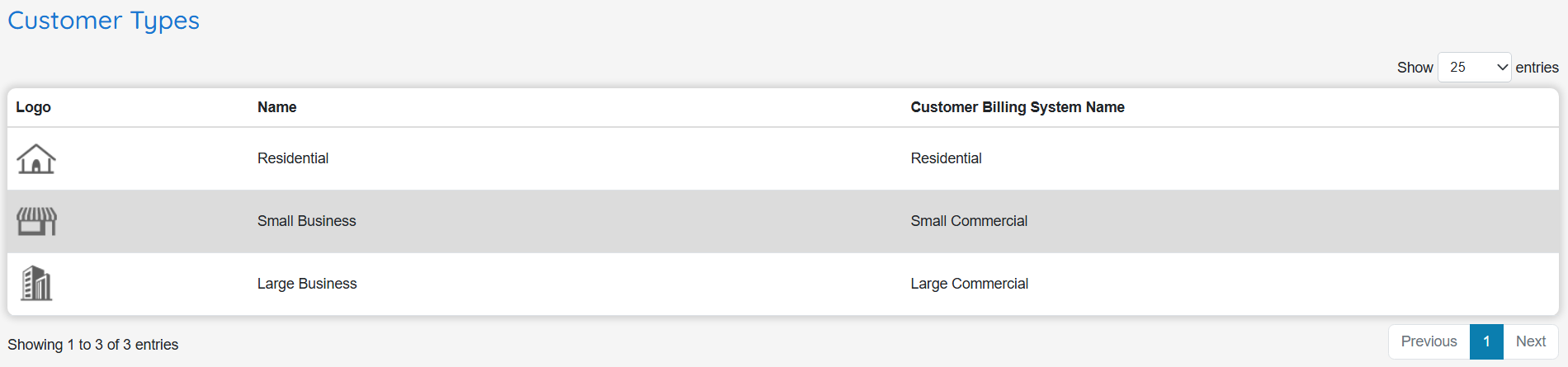Click the 'Showing 1 to 3' entries text
This screenshot has height=367, width=1568.
(93, 345)
